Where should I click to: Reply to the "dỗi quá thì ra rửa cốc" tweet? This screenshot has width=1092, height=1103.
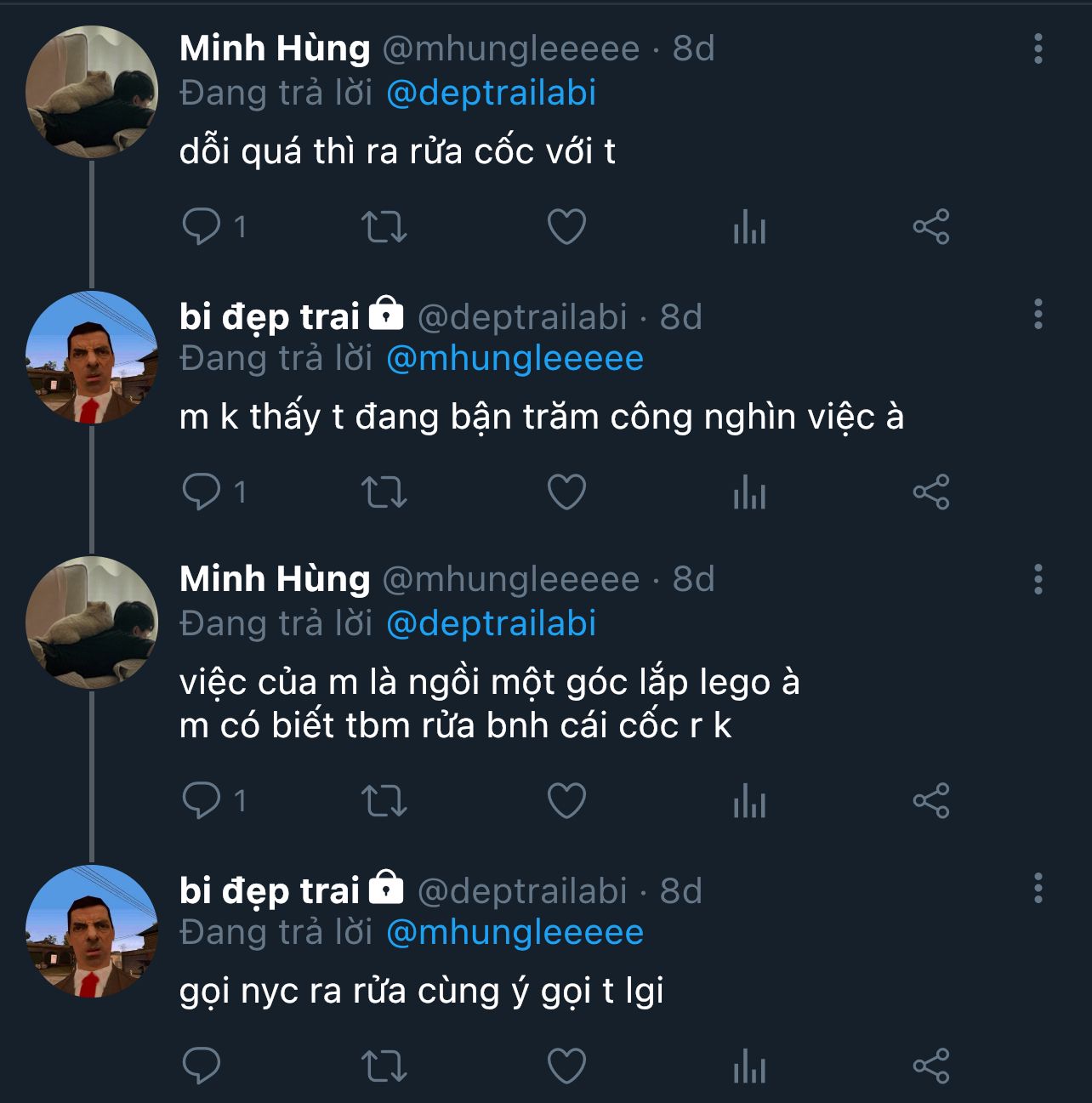click(x=202, y=227)
